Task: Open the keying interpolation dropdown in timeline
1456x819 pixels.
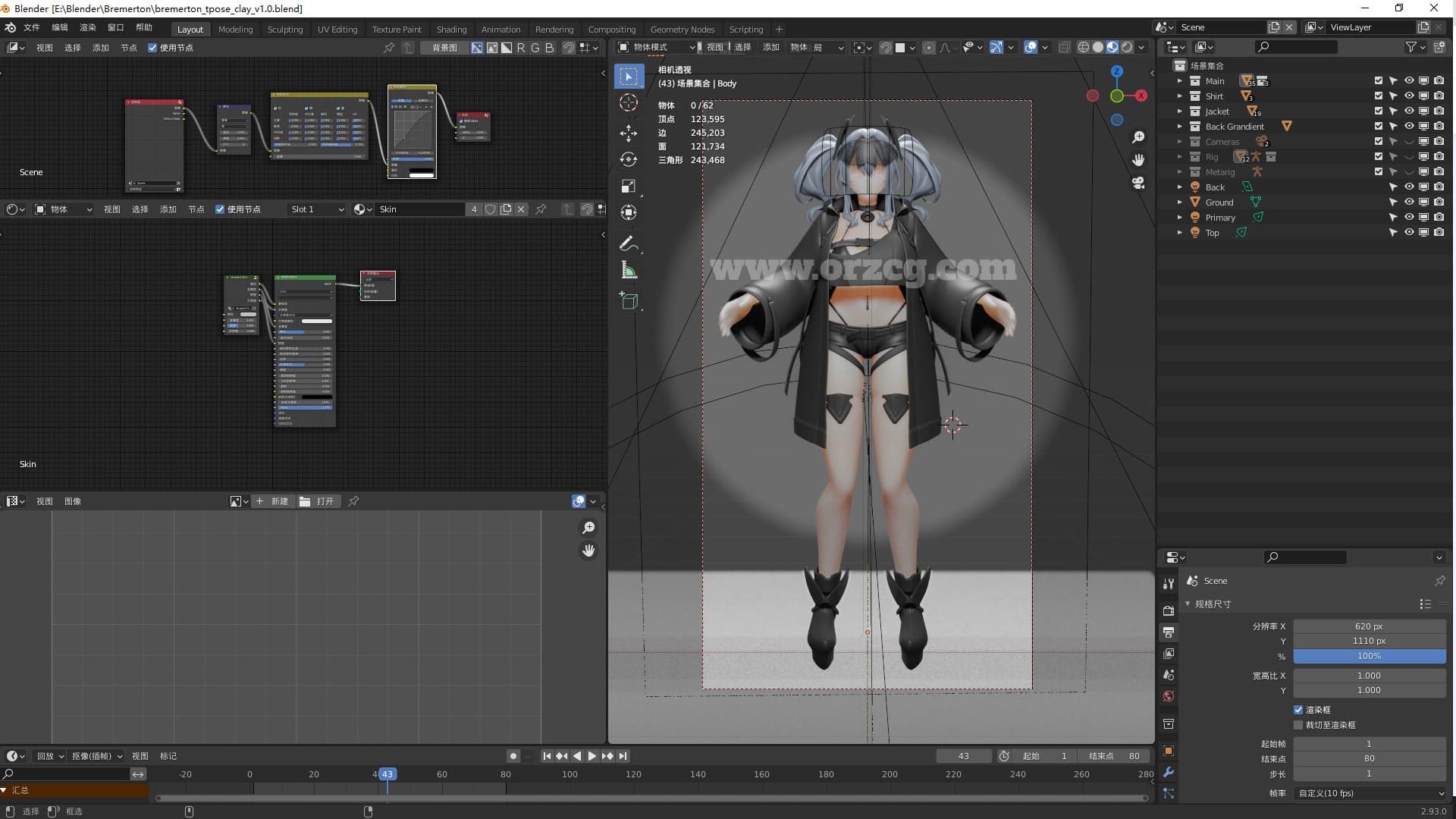Action: pos(96,756)
